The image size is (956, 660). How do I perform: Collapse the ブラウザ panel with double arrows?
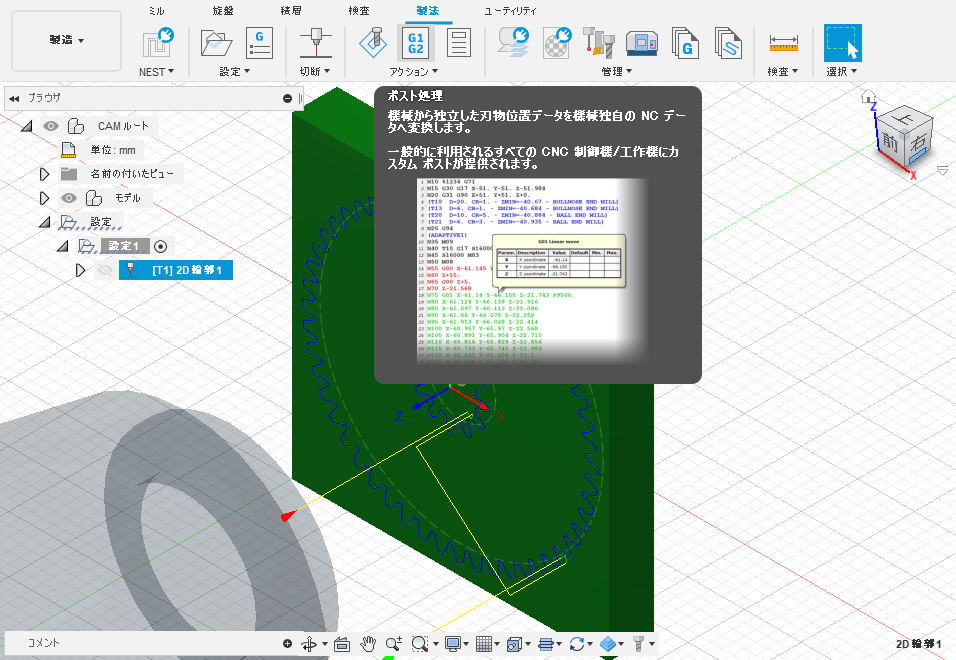[14, 98]
